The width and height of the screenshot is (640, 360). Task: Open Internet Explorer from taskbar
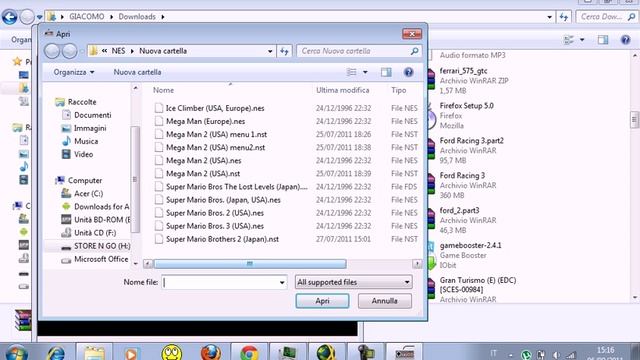[56, 353]
